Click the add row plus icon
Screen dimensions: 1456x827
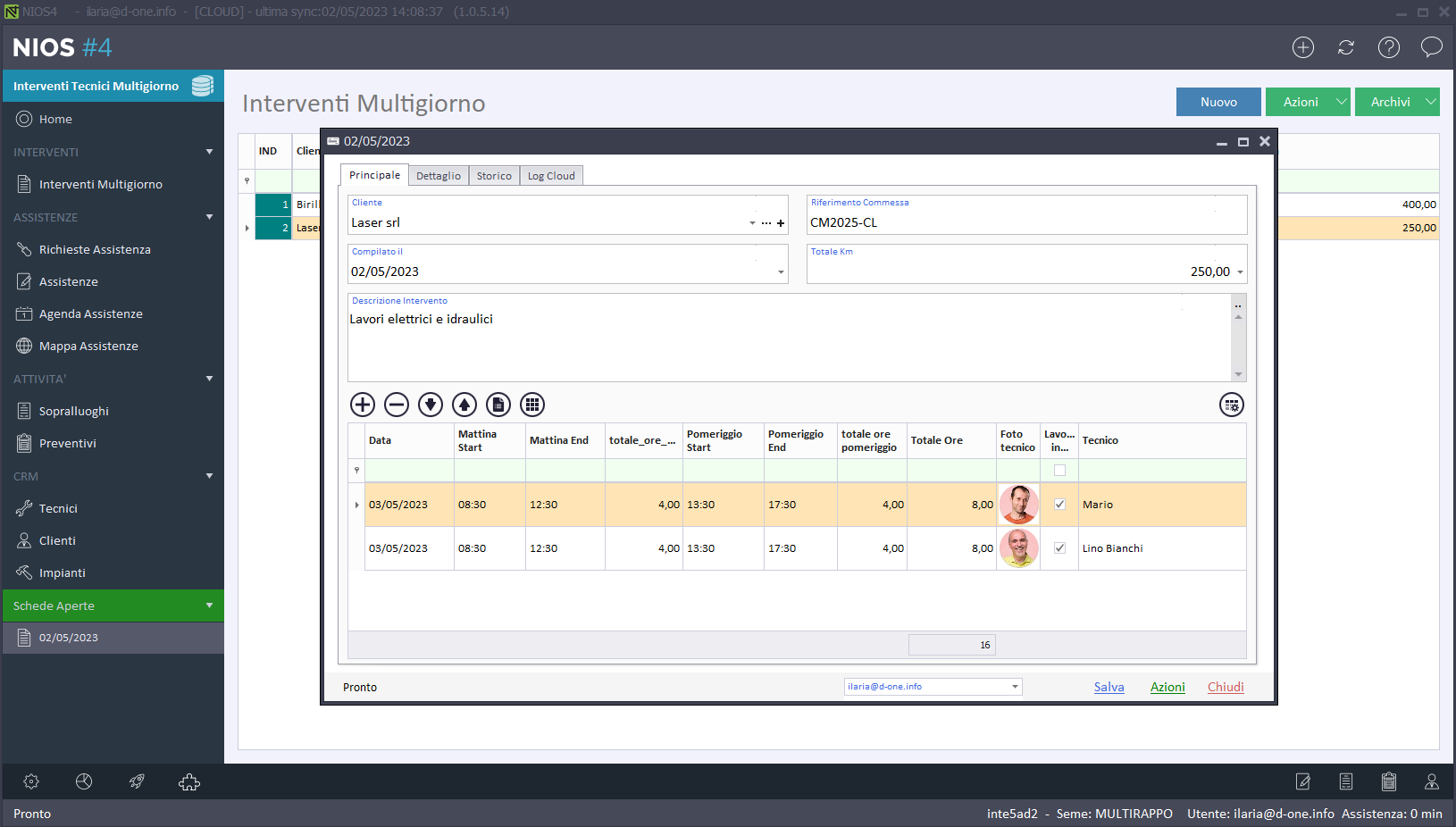click(x=363, y=405)
